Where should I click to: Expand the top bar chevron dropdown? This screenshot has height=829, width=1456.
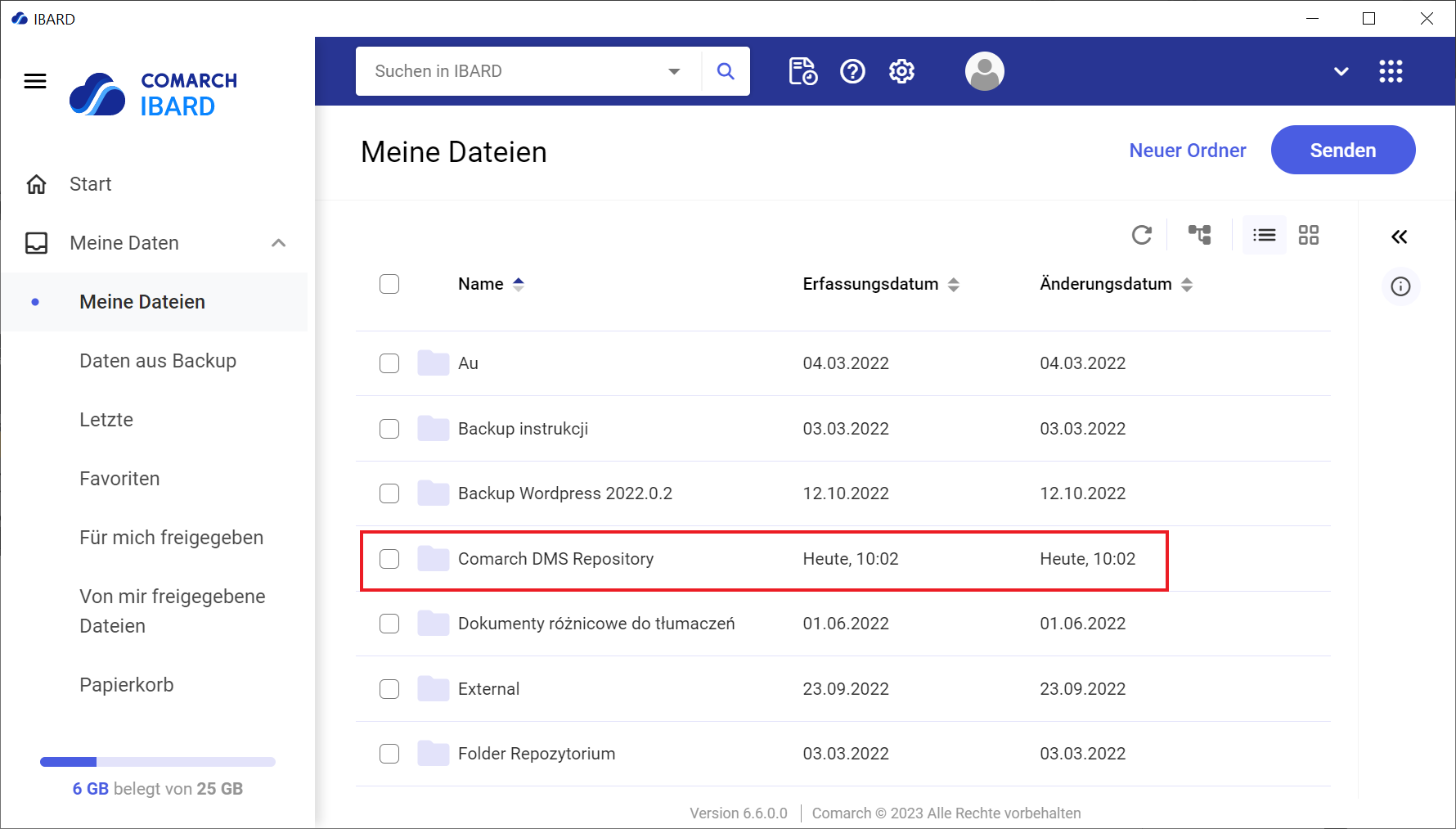(x=1341, y=71)
